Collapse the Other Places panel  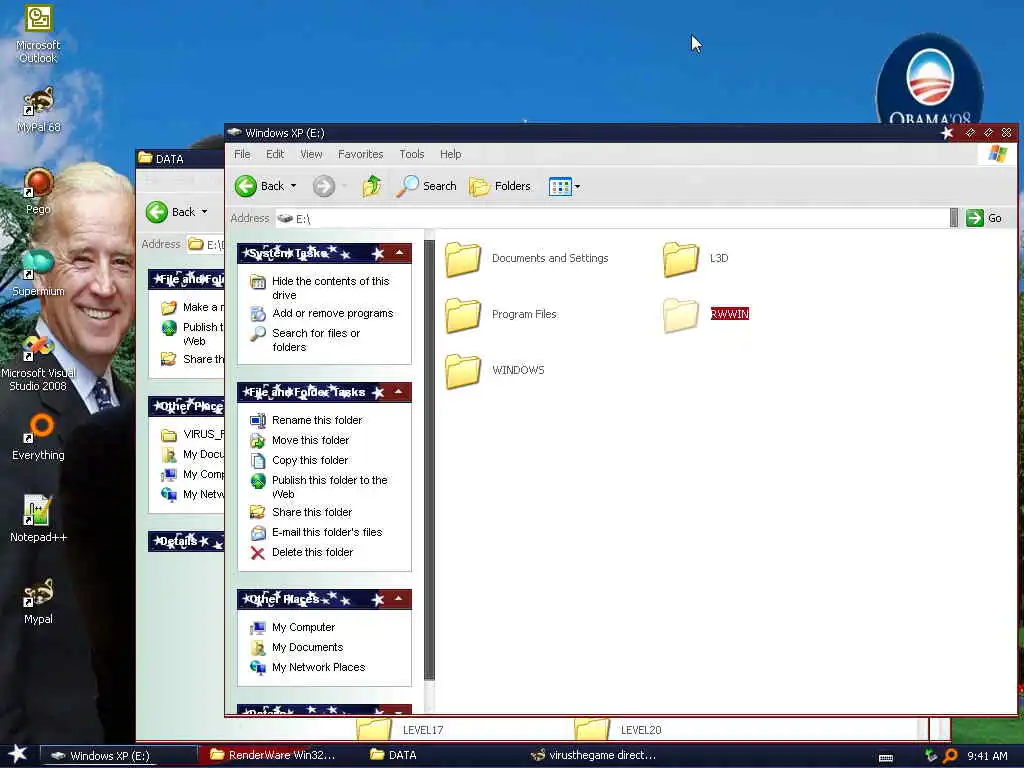point(399,599)
